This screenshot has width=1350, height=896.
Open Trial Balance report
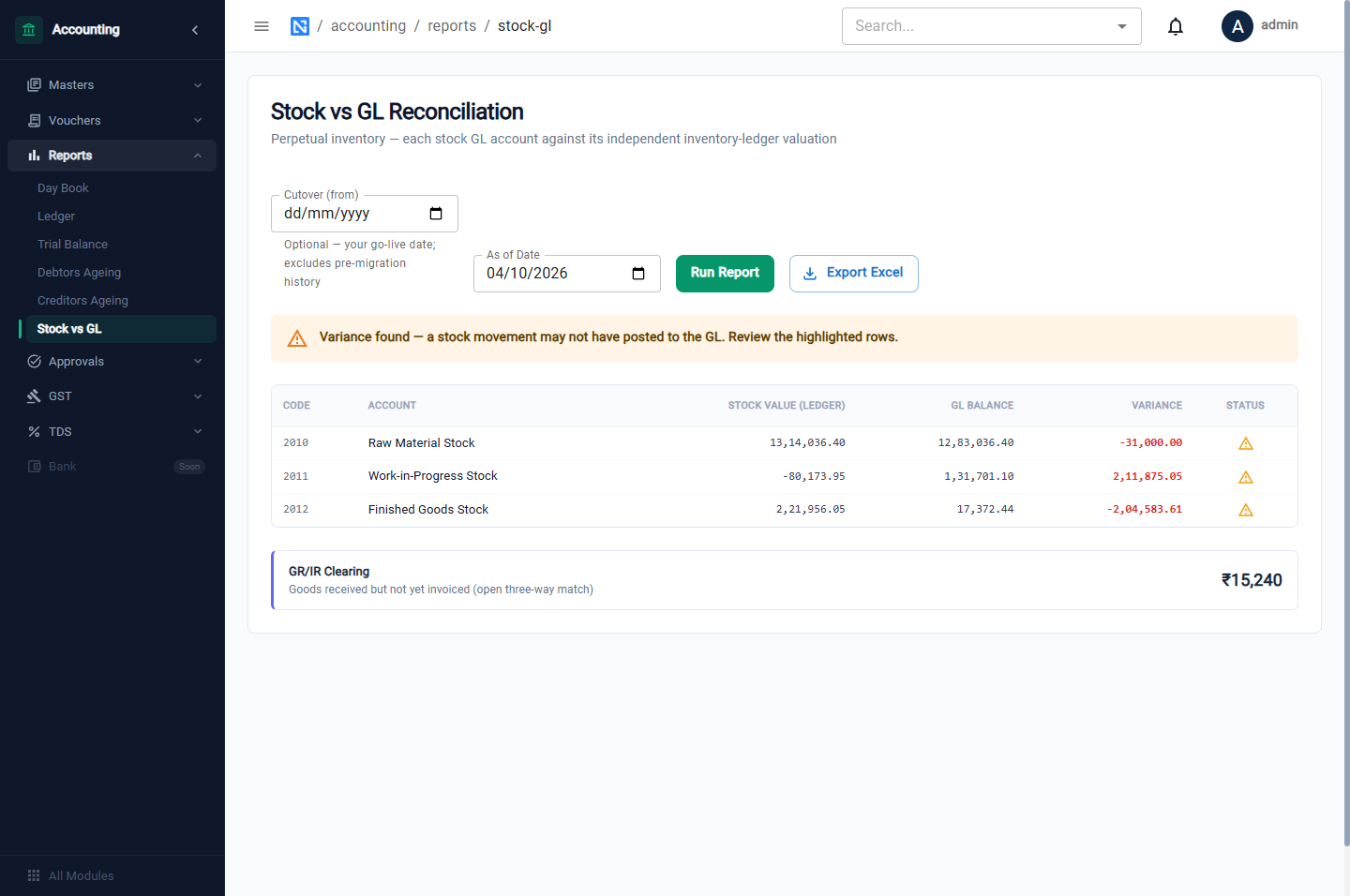[72, 245]
